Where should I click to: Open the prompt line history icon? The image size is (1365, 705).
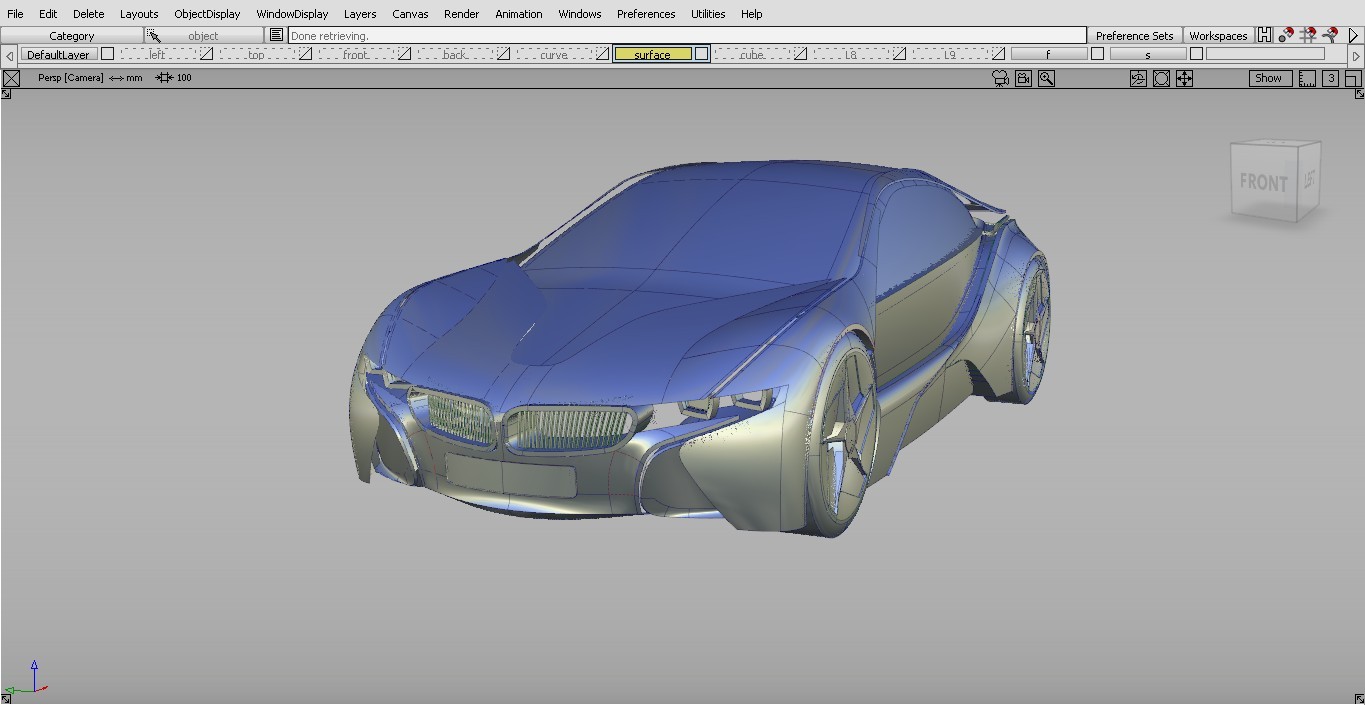(277, 35)
